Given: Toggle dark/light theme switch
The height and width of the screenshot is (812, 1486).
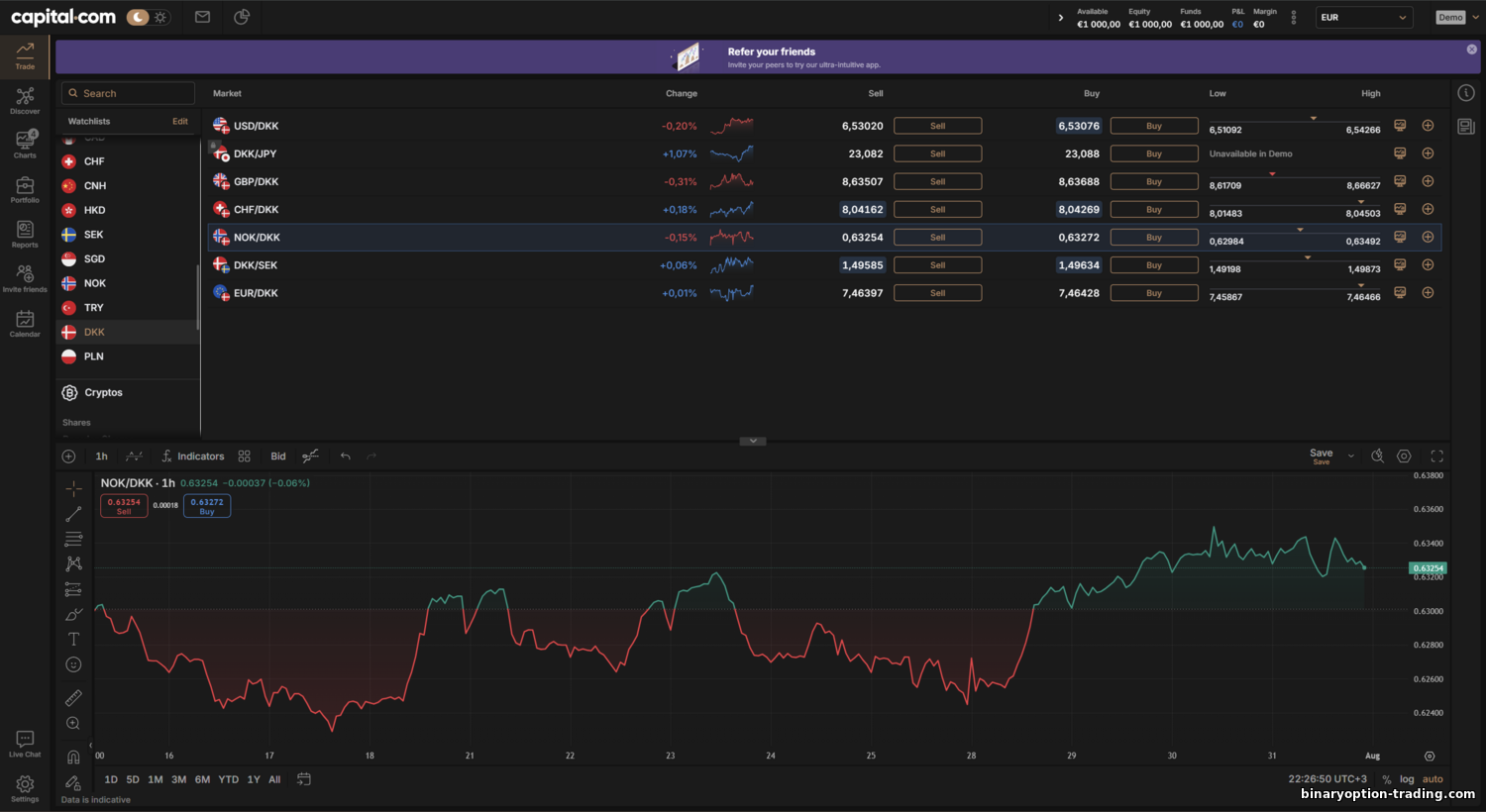Looking at the screenshot, I should coord(149,17).
